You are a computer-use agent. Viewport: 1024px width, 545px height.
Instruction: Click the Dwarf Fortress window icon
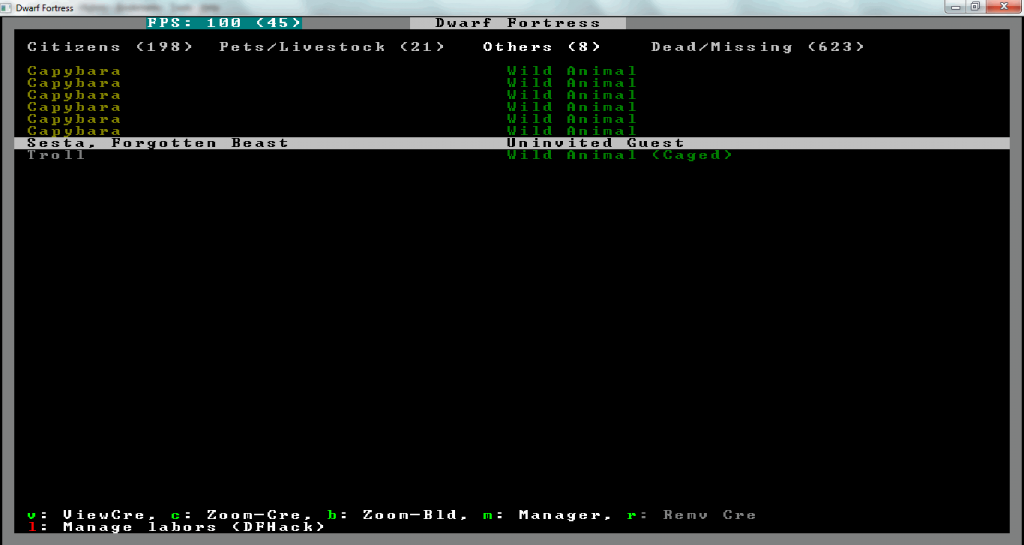pos(8,8)
